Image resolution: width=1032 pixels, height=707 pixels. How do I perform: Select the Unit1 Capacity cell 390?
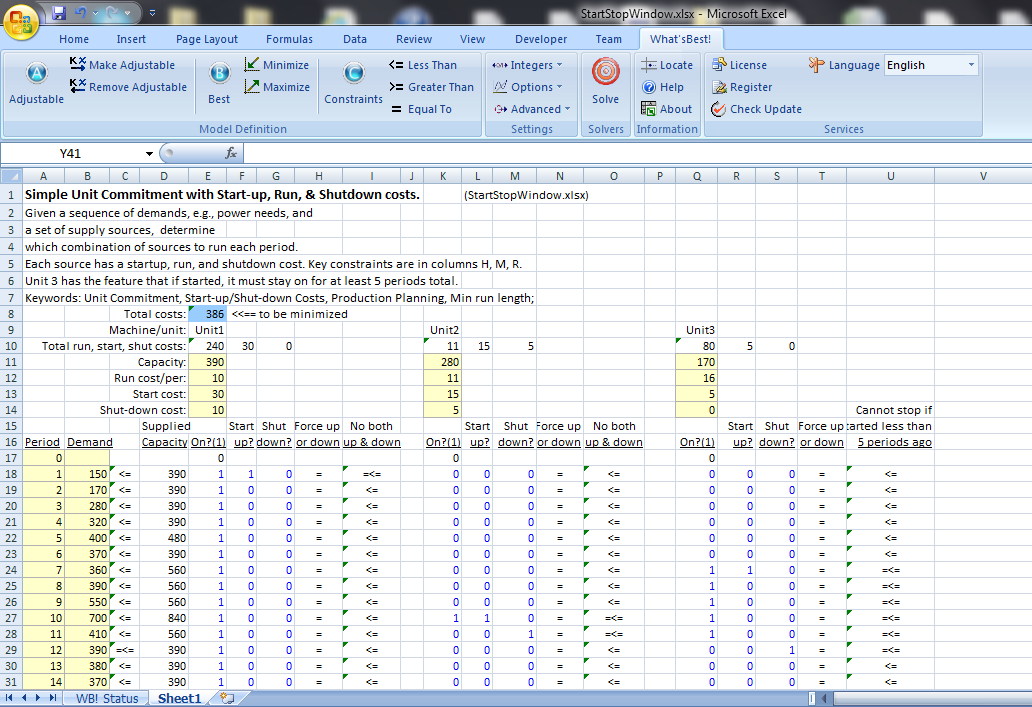click(207, 362)
